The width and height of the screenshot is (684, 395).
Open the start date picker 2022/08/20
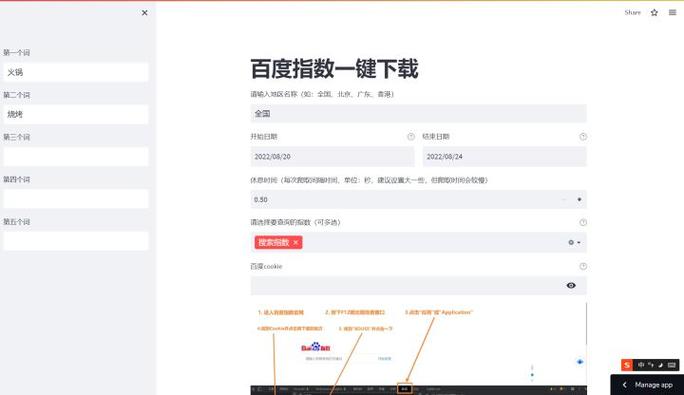tap(332, 157)
